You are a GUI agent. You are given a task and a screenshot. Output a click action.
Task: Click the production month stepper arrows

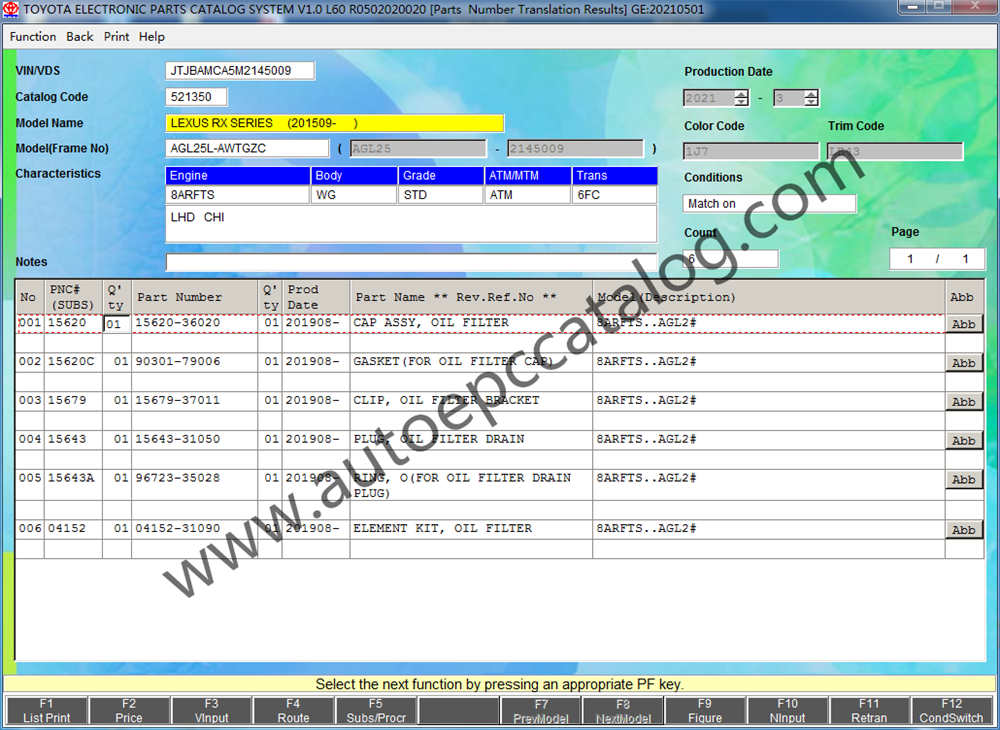click(x=811, y=98)
